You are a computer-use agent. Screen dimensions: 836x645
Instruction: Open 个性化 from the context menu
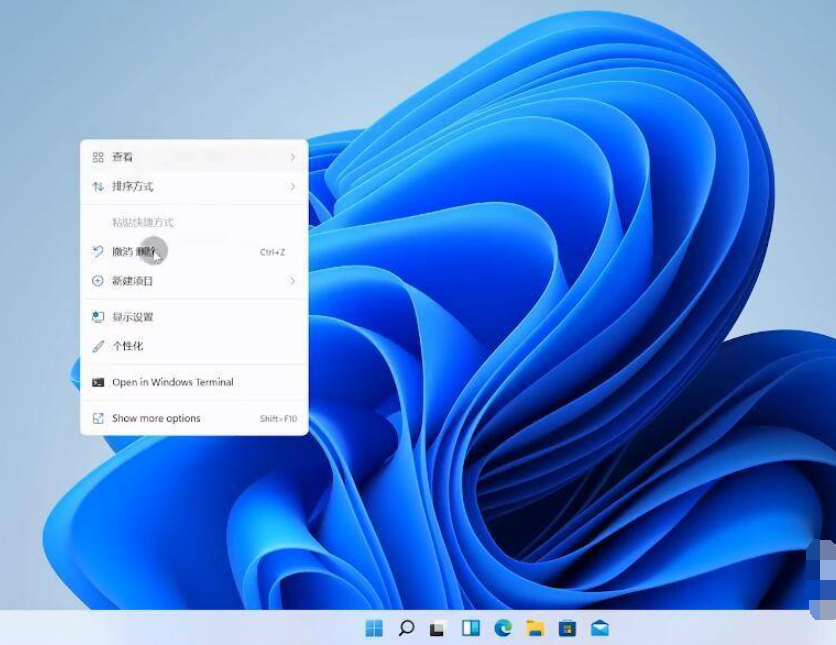[x=194, y=346]
